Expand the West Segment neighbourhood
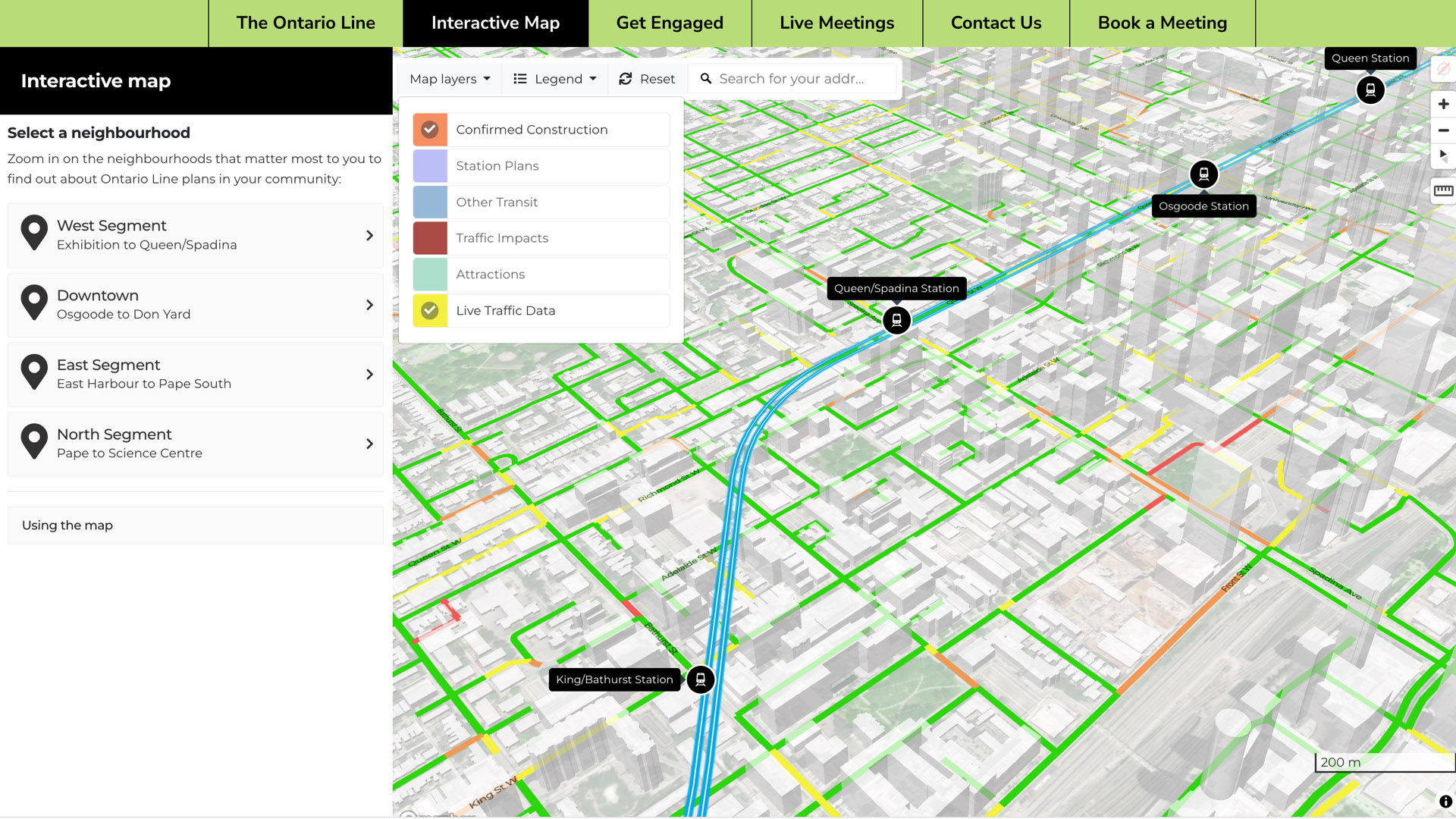The width and height of the screenshot is (1456, 819). pos(196,235)
